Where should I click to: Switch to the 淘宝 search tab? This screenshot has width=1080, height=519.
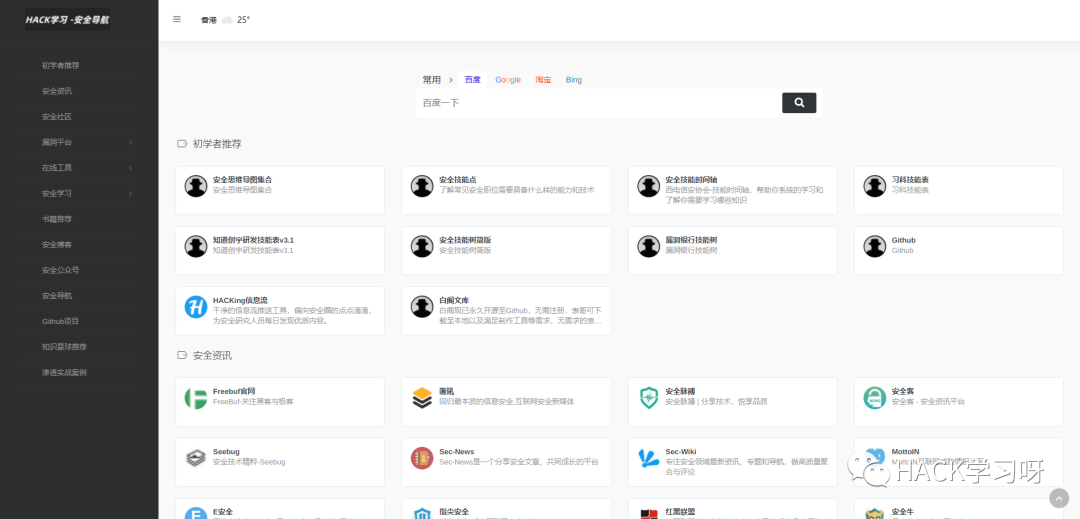[543, 80]
